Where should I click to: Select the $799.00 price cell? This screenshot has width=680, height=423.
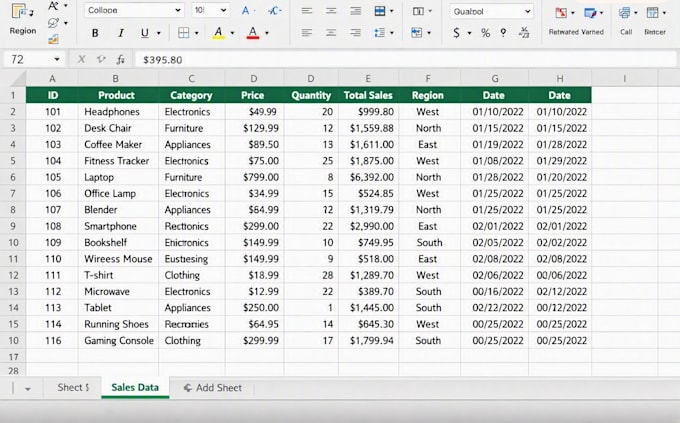(x=255, y=177)
